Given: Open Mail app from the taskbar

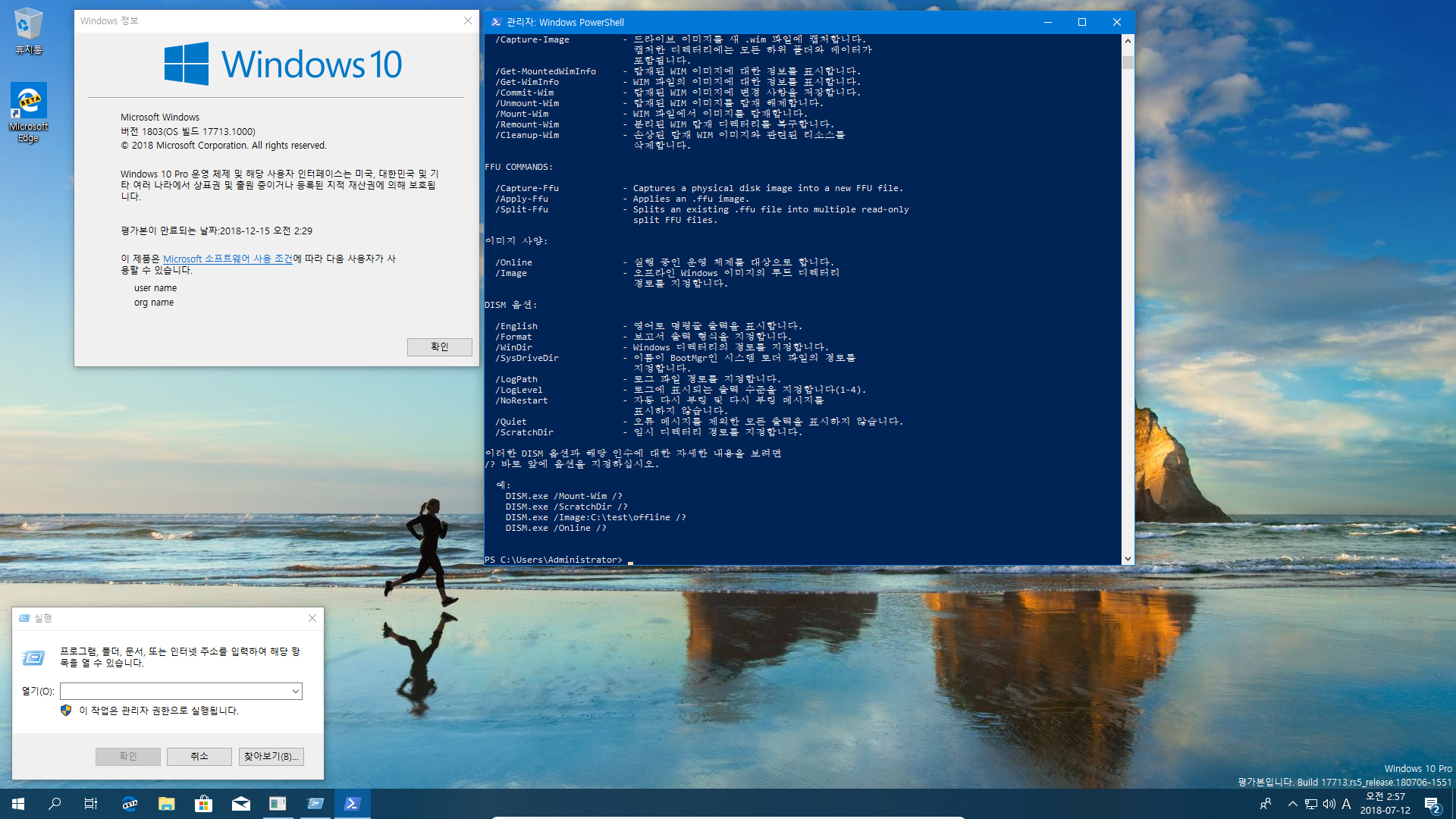Looking at the screenshot, I should click(241, 804).
